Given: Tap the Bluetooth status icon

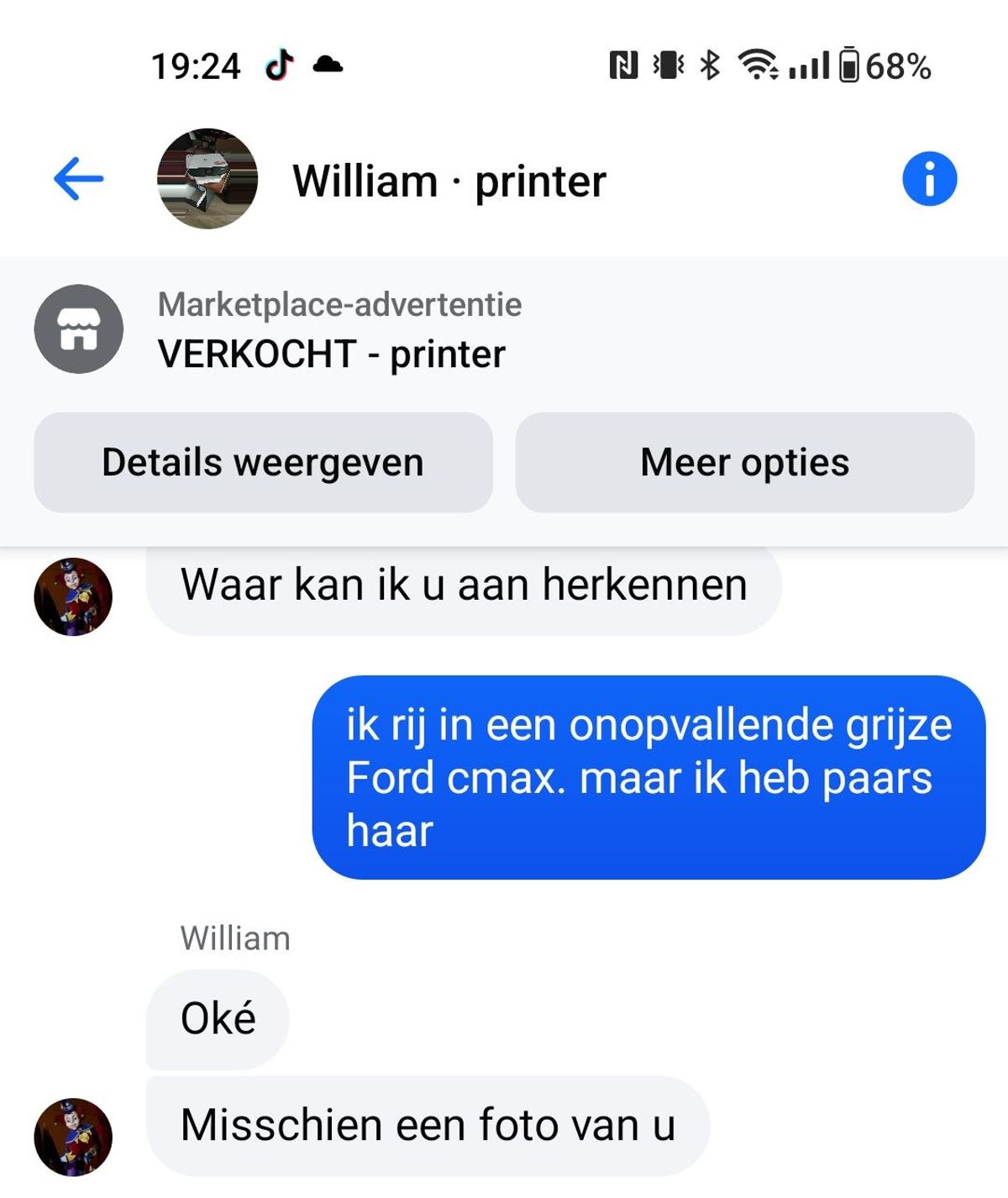Looking at the screenshot, I should [710, 65].
